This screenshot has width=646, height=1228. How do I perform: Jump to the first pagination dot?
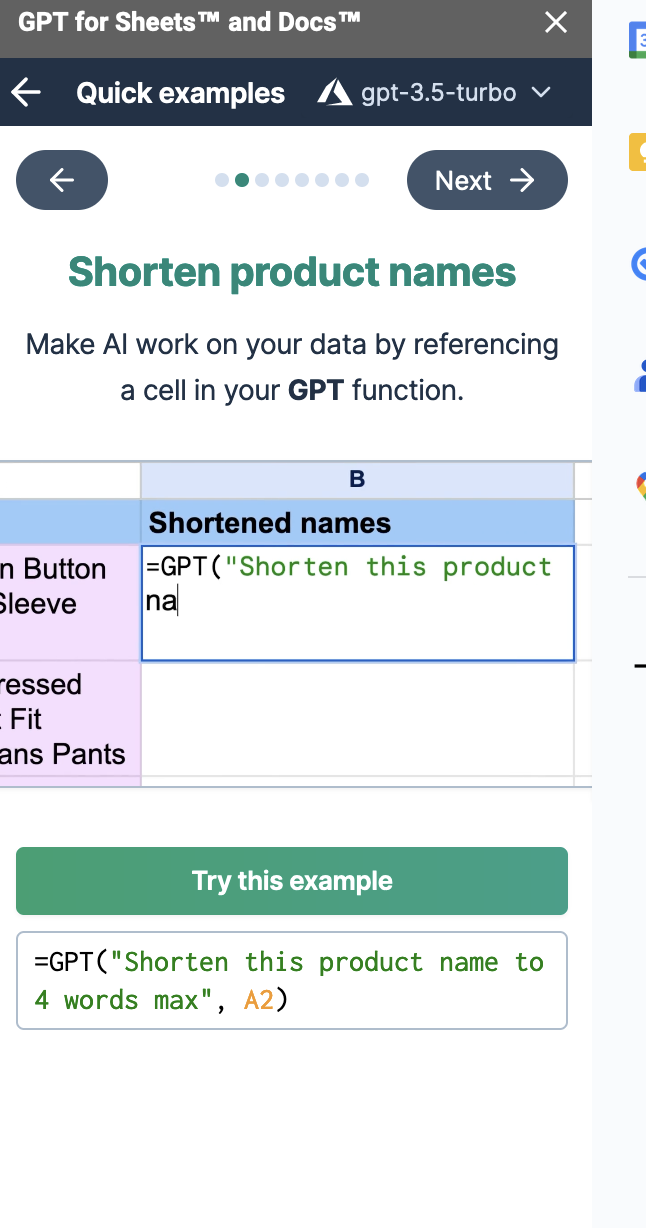click(222, 180)
